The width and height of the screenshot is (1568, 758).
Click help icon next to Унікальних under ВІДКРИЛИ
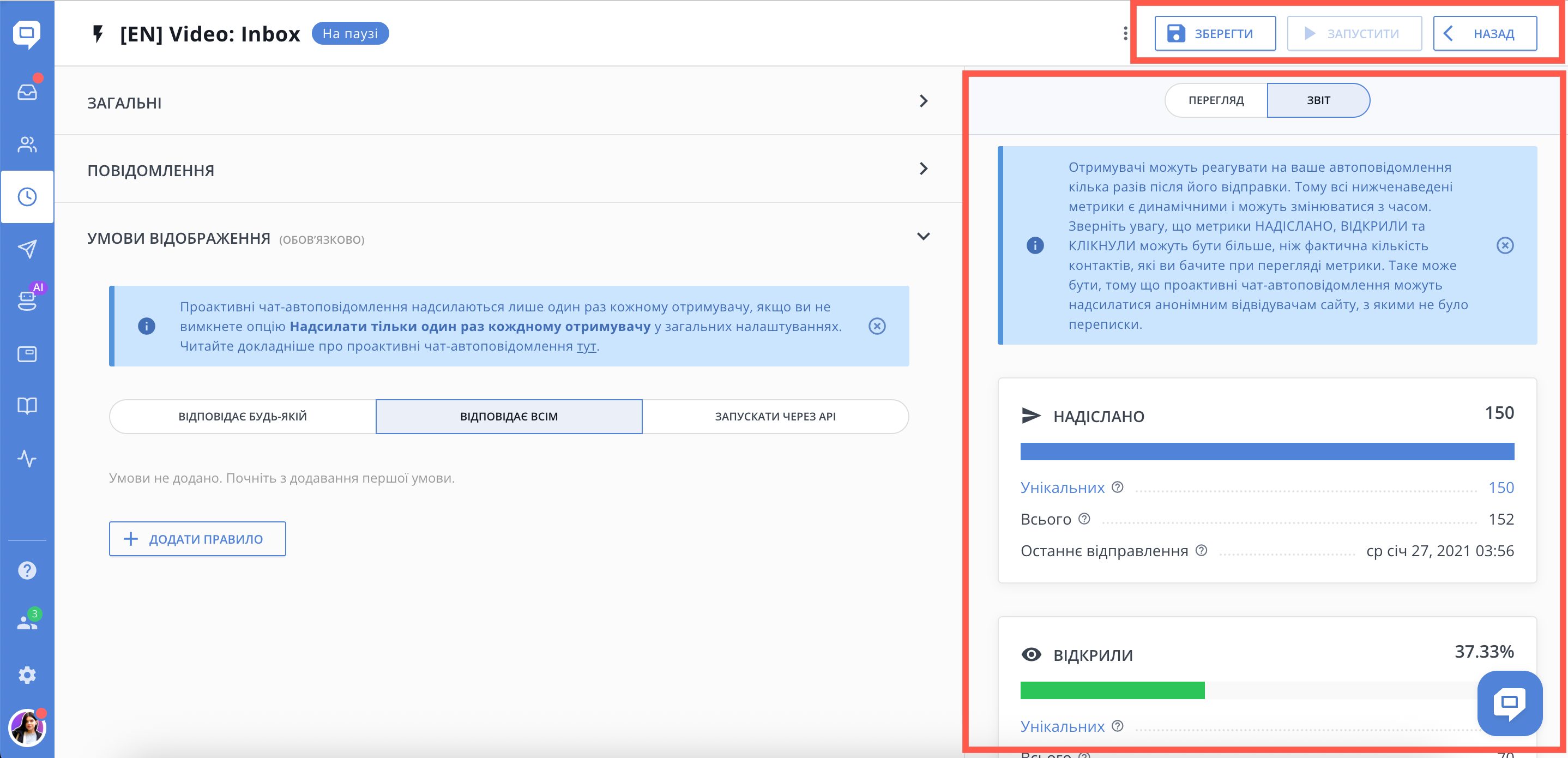(x=1118, y=726)
